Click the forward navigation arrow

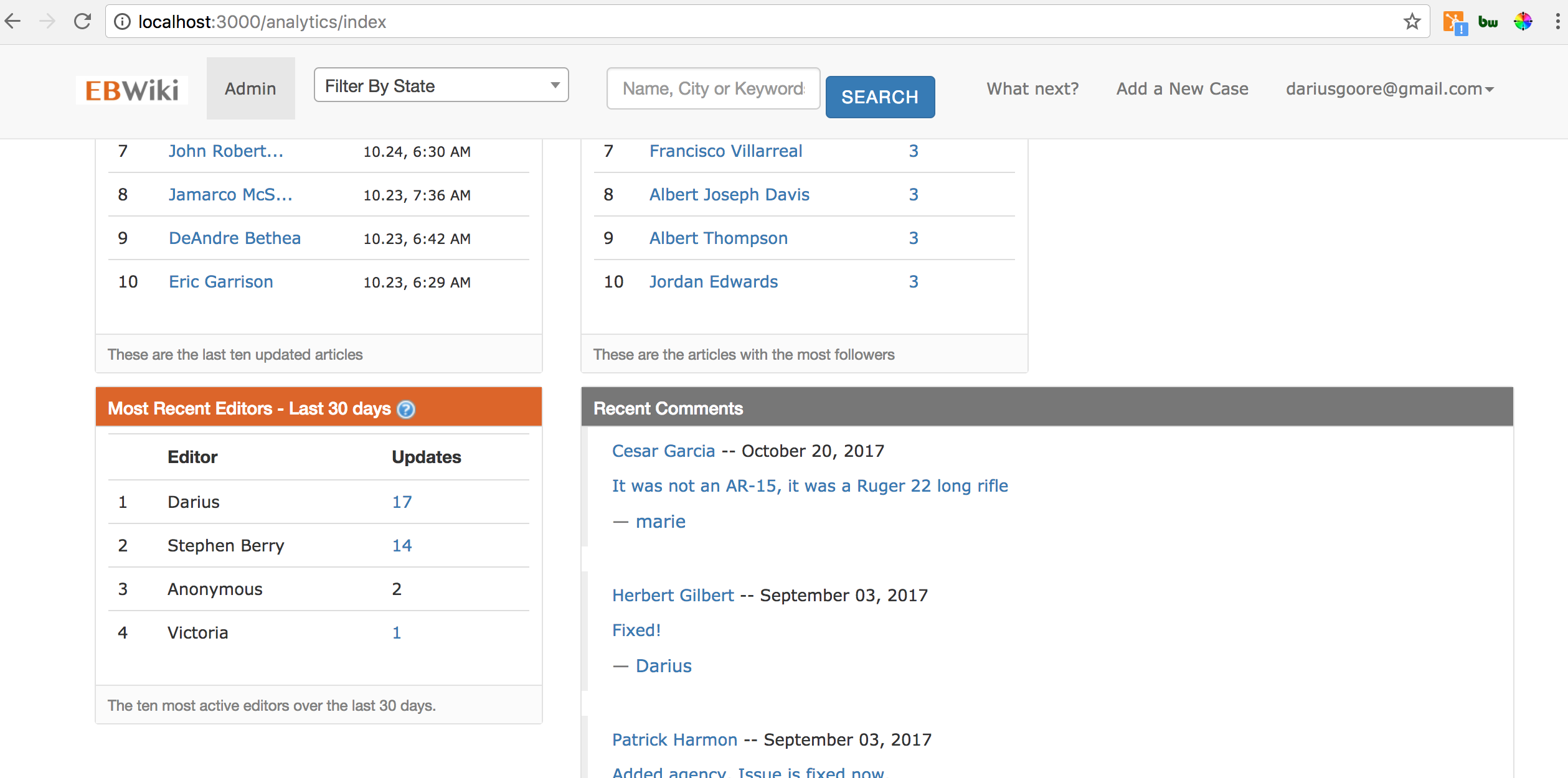point(48,21)
